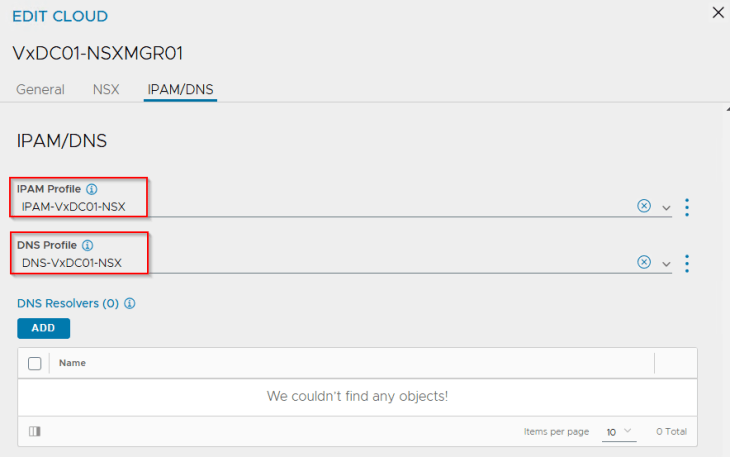The height and width of the screenshot is (457, 730).
Task: Clear the DNS Profile selection
Action: [644, 262]
